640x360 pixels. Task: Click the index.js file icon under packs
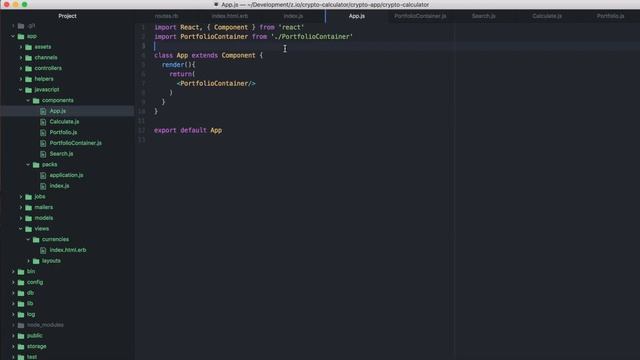tap(43, 186)
